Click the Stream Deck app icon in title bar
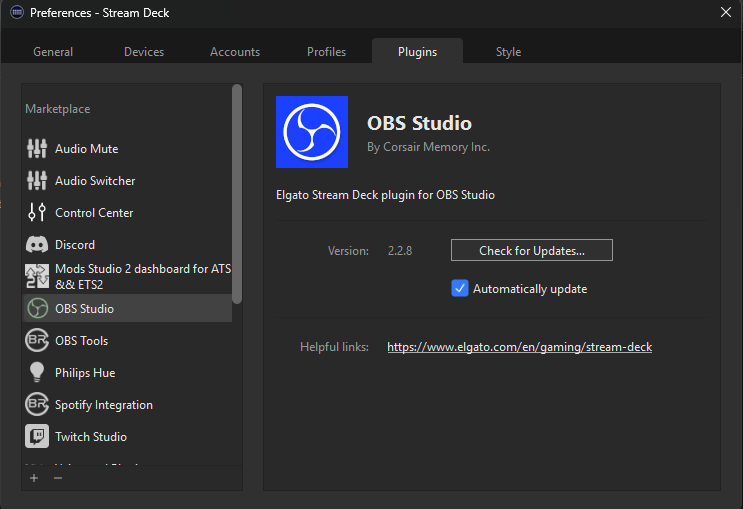 click(x=17, y=12)
